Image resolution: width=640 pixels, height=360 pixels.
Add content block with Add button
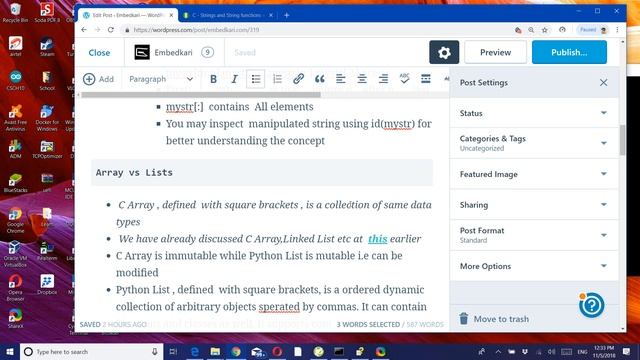click(98, 79)
